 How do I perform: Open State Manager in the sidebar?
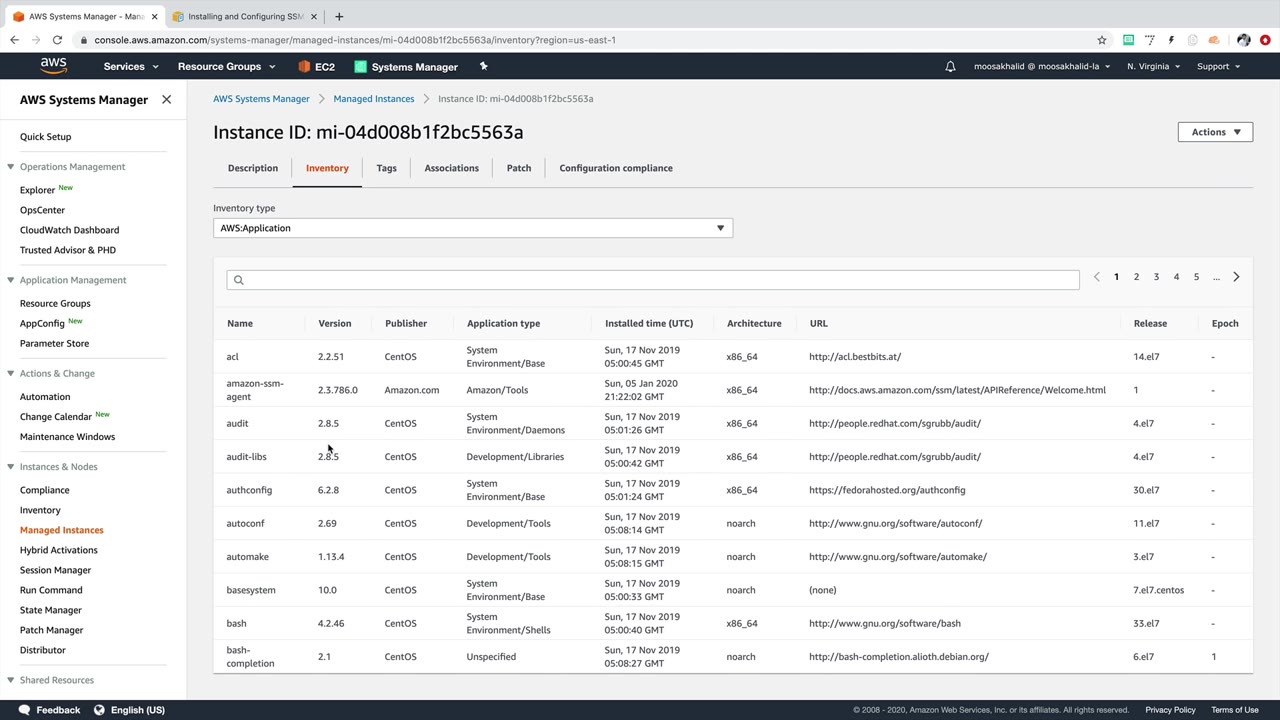coord(50,610)
